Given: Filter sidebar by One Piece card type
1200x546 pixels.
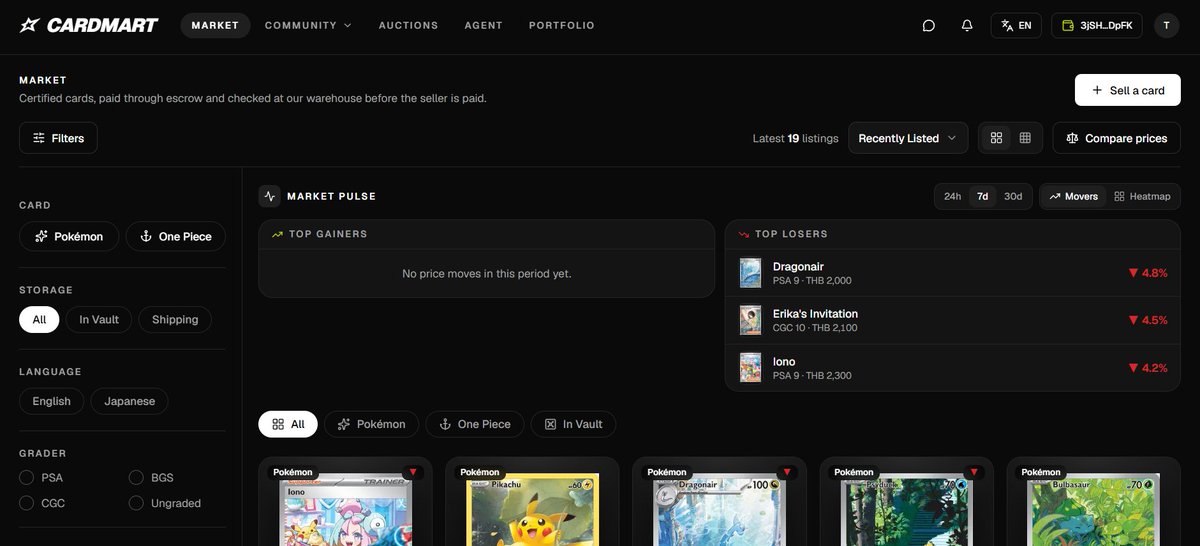Looking at the screenshot, I should coord(176,236).
